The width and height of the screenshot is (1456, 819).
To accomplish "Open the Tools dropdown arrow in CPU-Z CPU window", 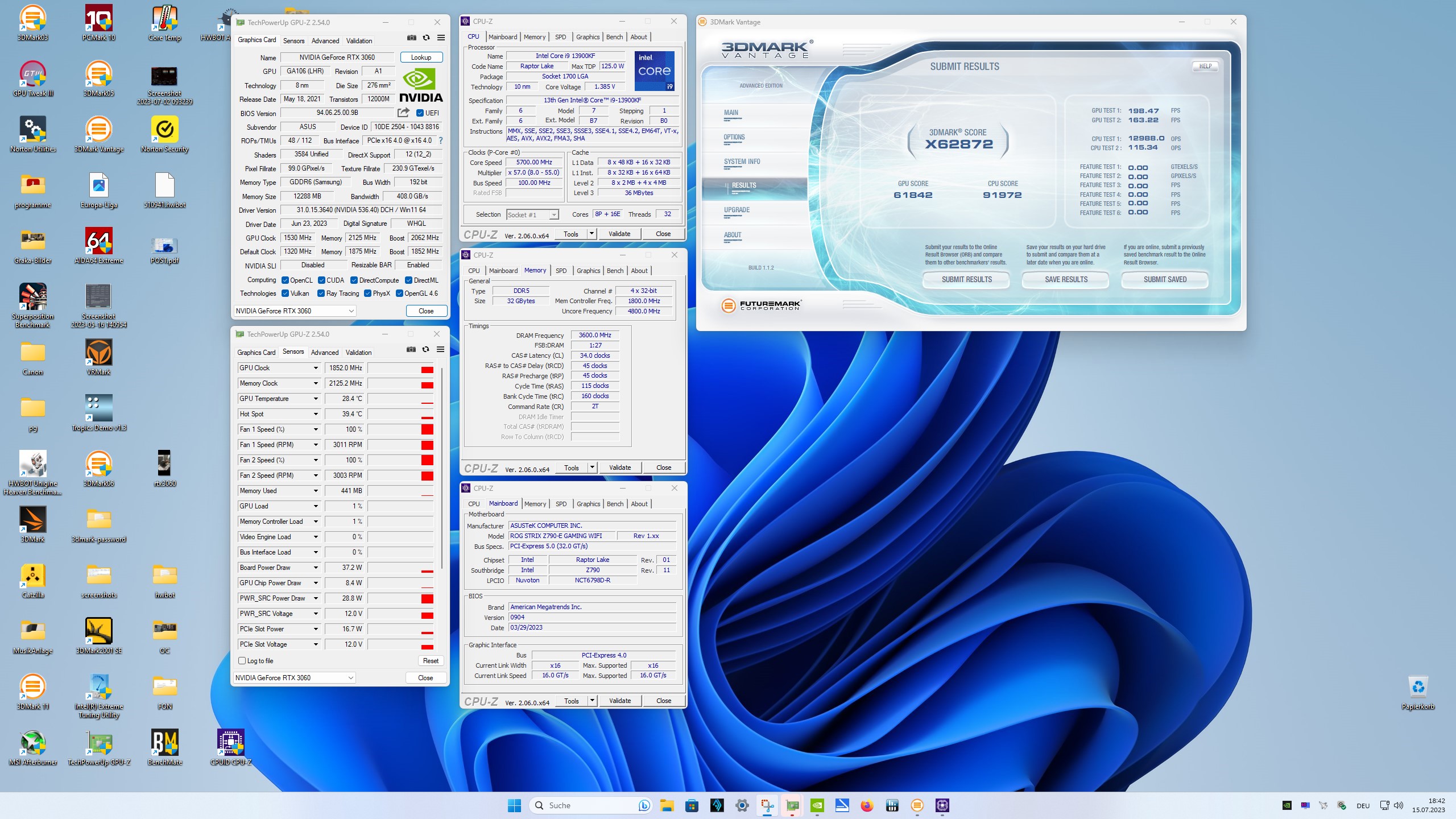I will (x=591, y=234).
